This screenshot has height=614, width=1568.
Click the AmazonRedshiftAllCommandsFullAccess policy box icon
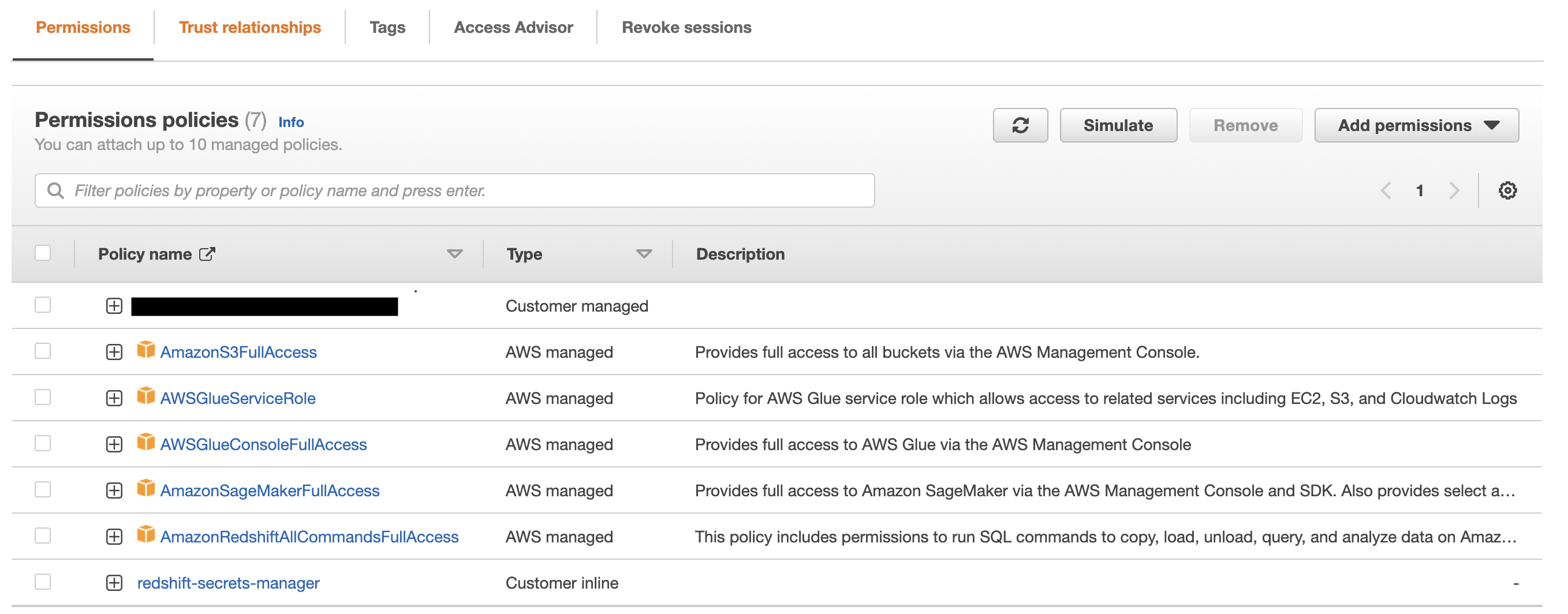(145, 535)
